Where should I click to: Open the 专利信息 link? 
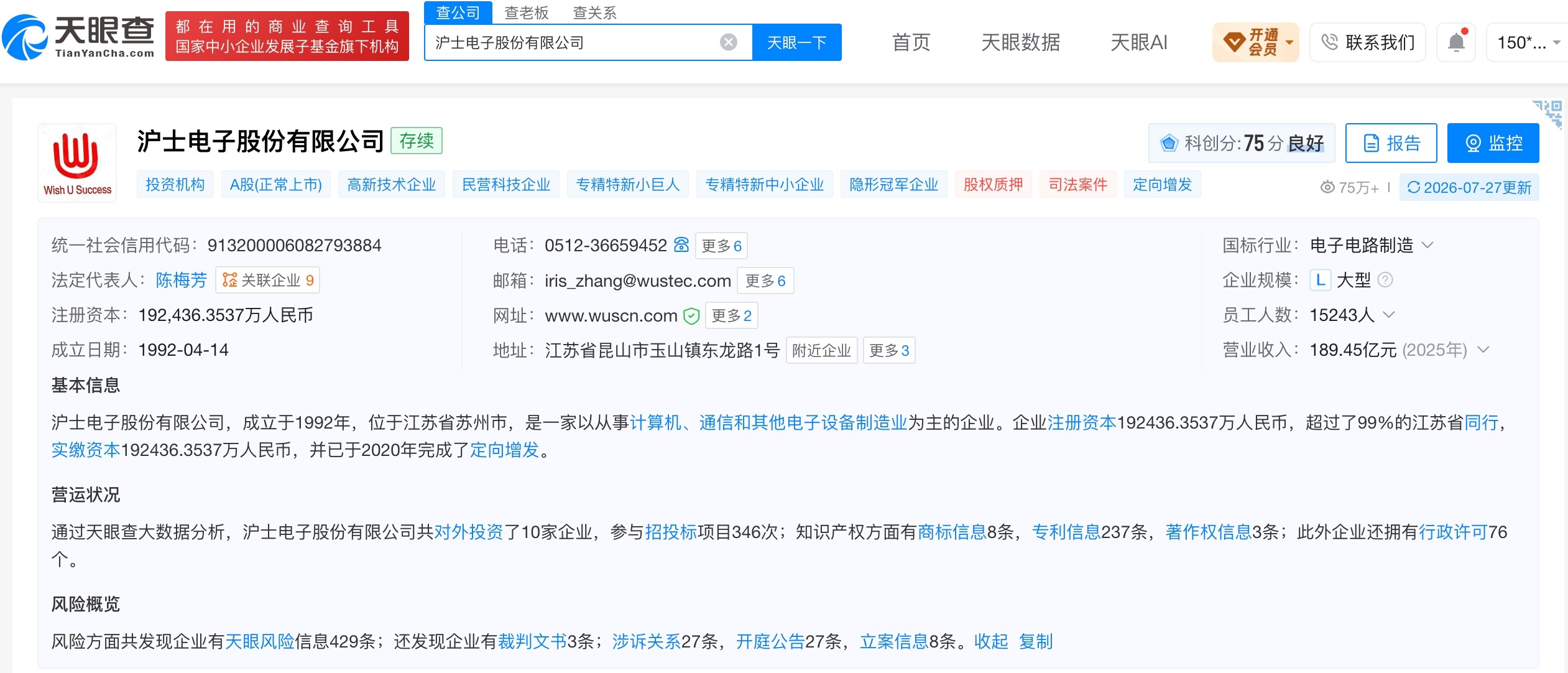(1066, 532)
